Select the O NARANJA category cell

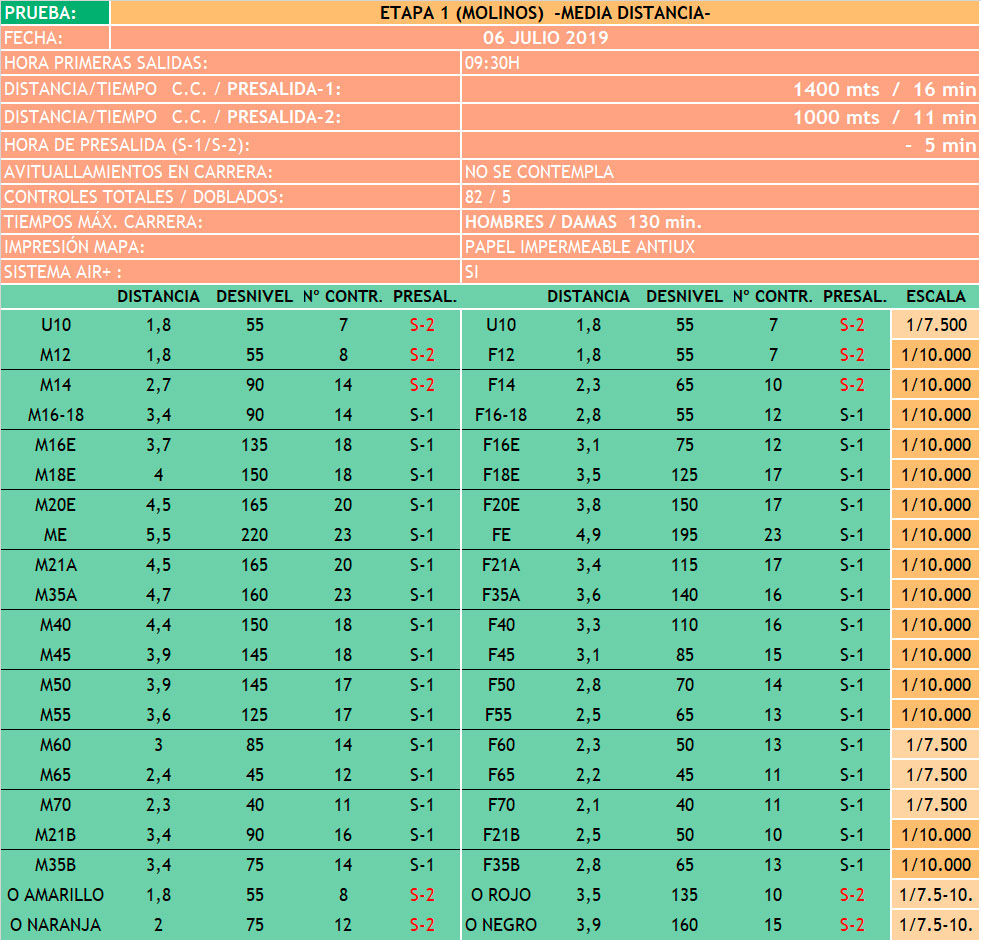(x=56, y=925)
